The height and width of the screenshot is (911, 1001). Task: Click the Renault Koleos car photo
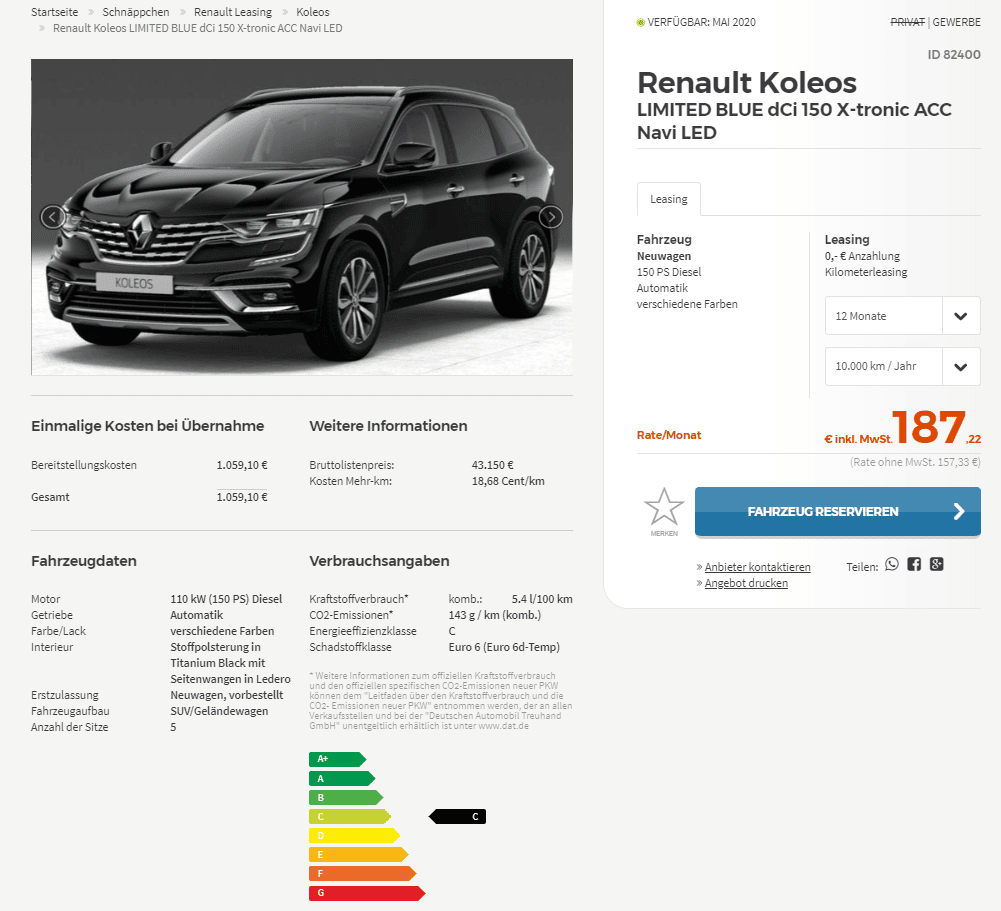[302, 217]
